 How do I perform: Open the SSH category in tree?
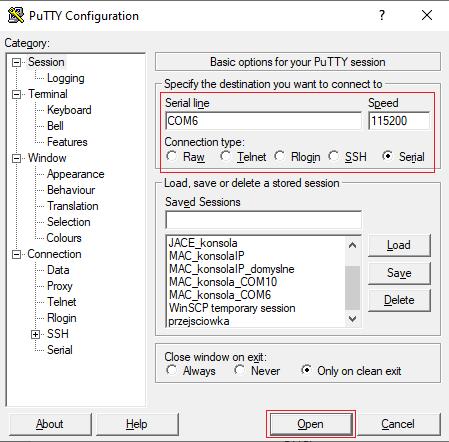pyautogui.click(x=58, y=334)
